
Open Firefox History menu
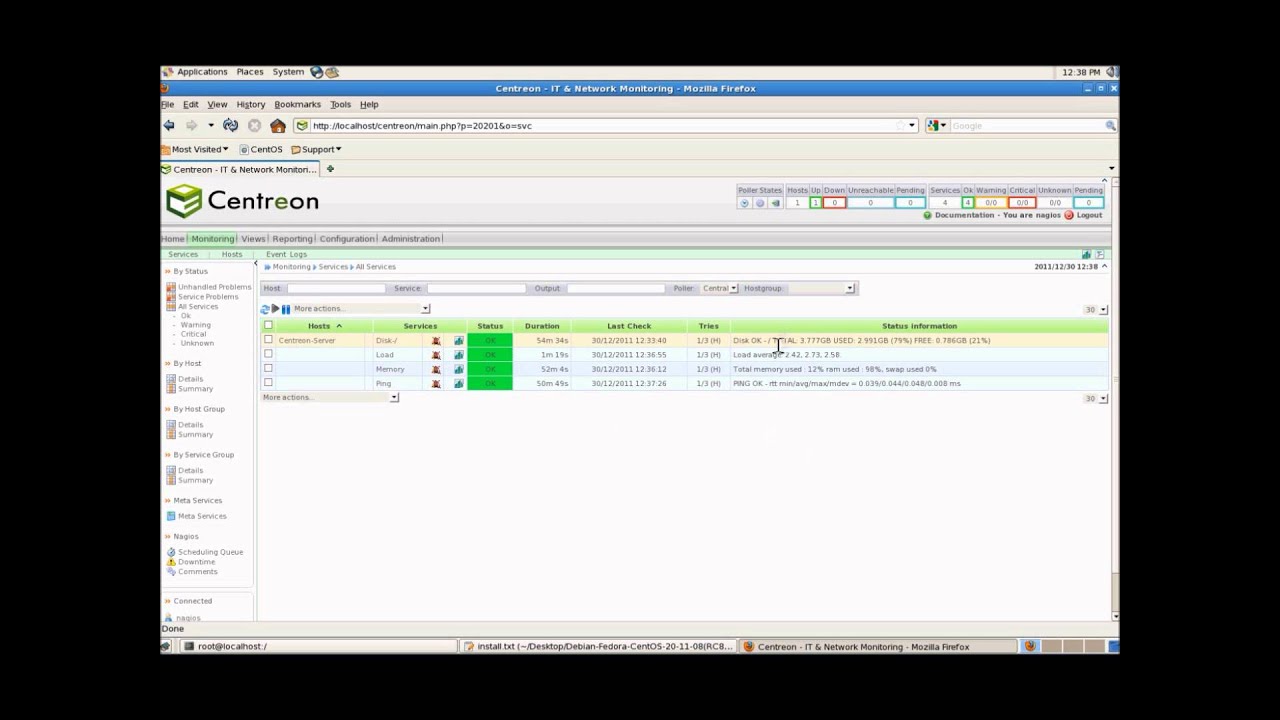click(x=250, y=104)
